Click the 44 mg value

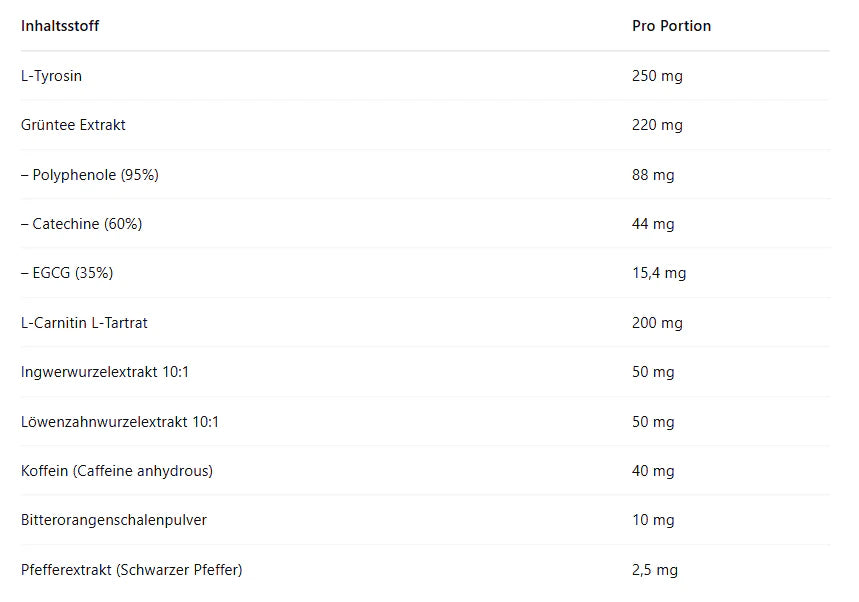click(653, 224)
